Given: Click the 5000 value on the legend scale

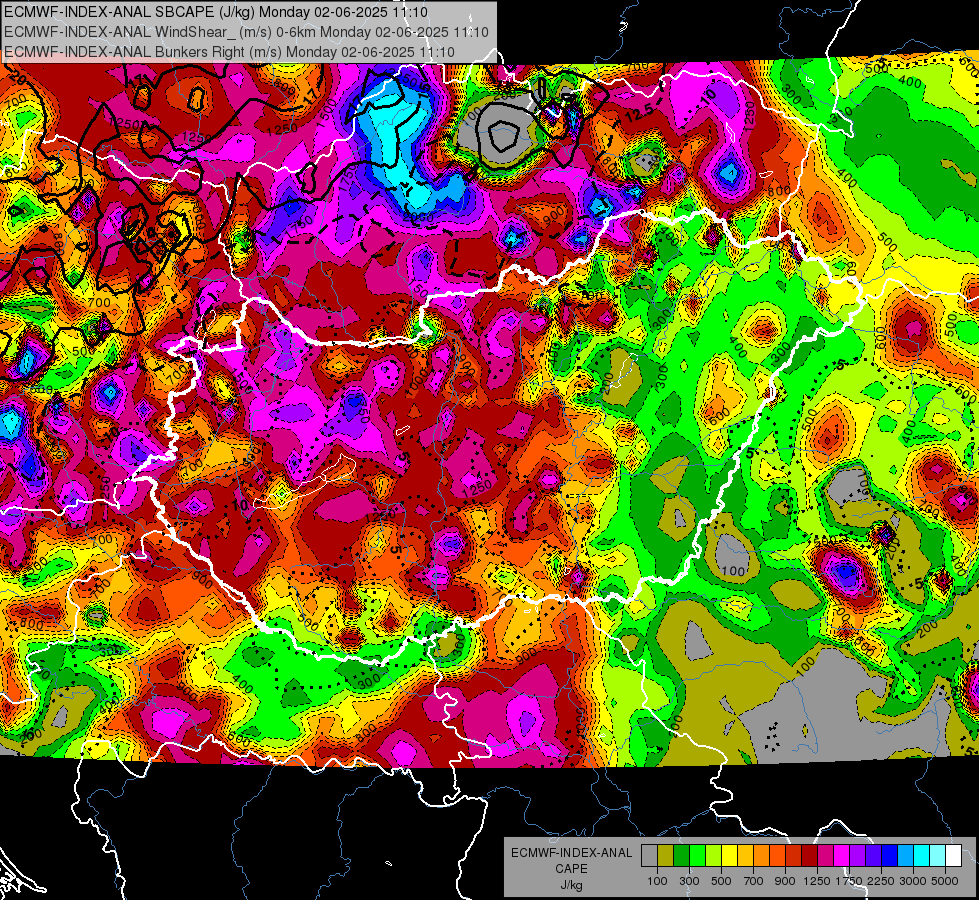Looking at the screenshot, I should click(x=945, y=881).
